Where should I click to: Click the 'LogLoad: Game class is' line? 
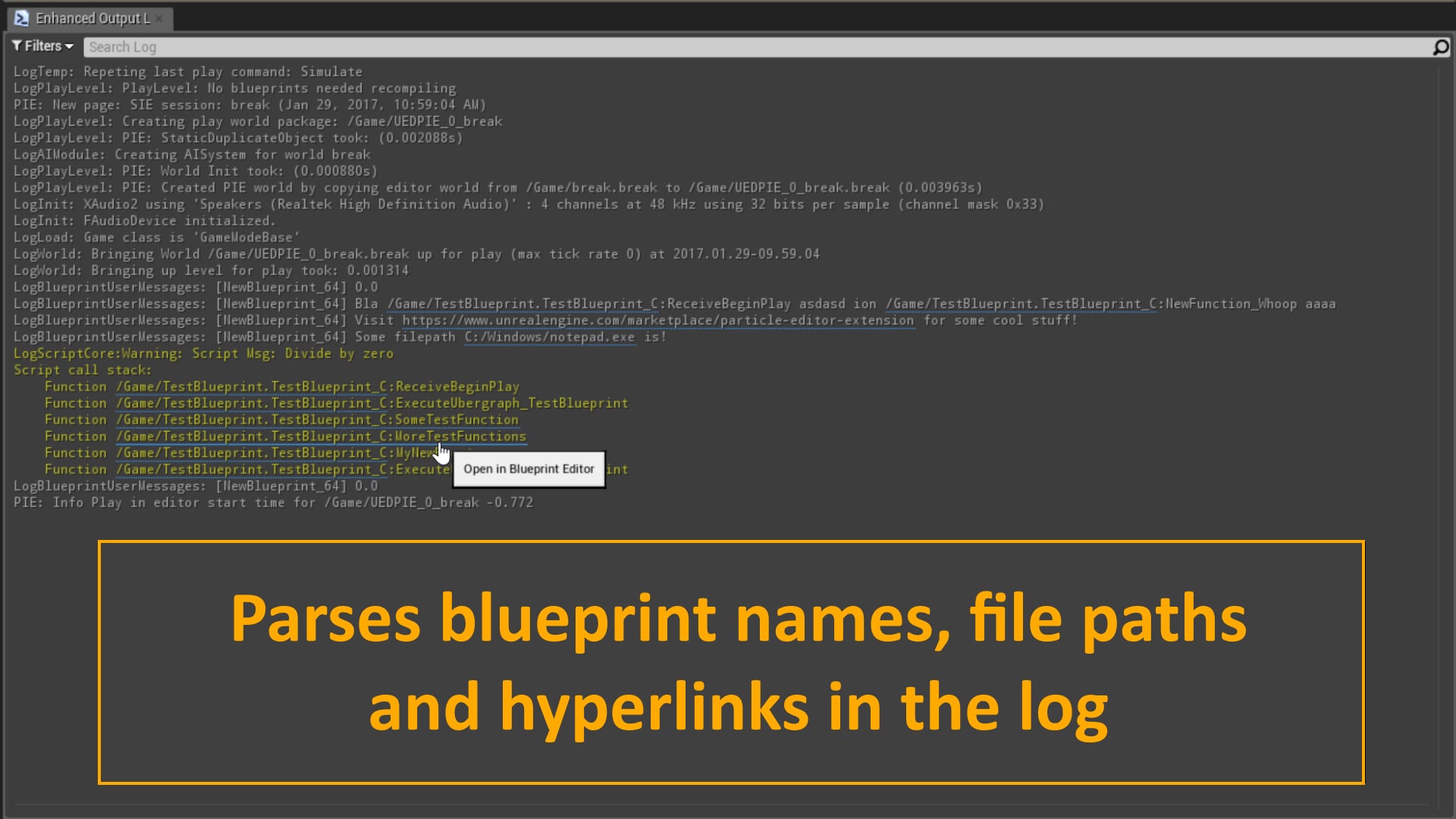pos(156,238)
